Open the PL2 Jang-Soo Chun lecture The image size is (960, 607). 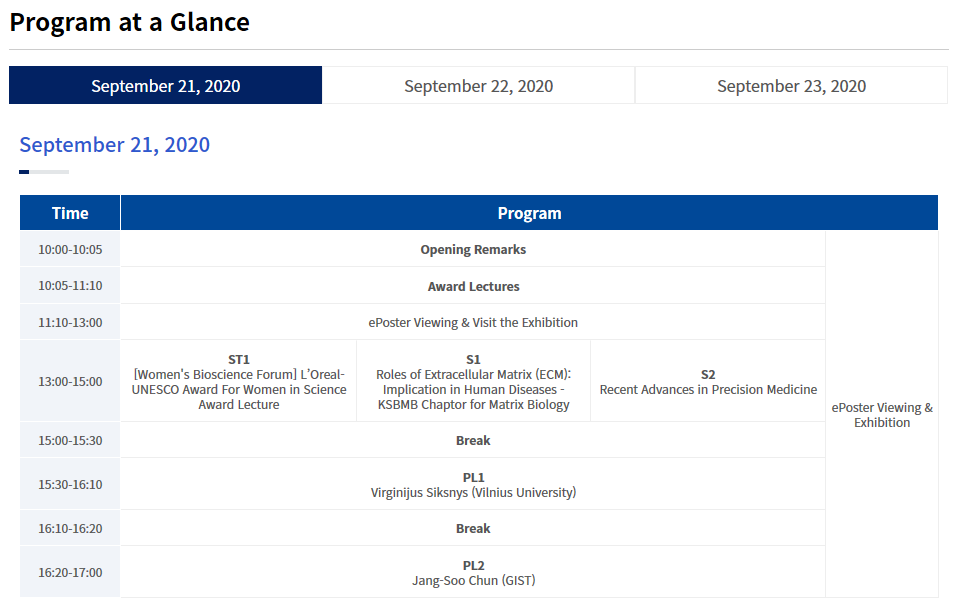coord(472,573)
